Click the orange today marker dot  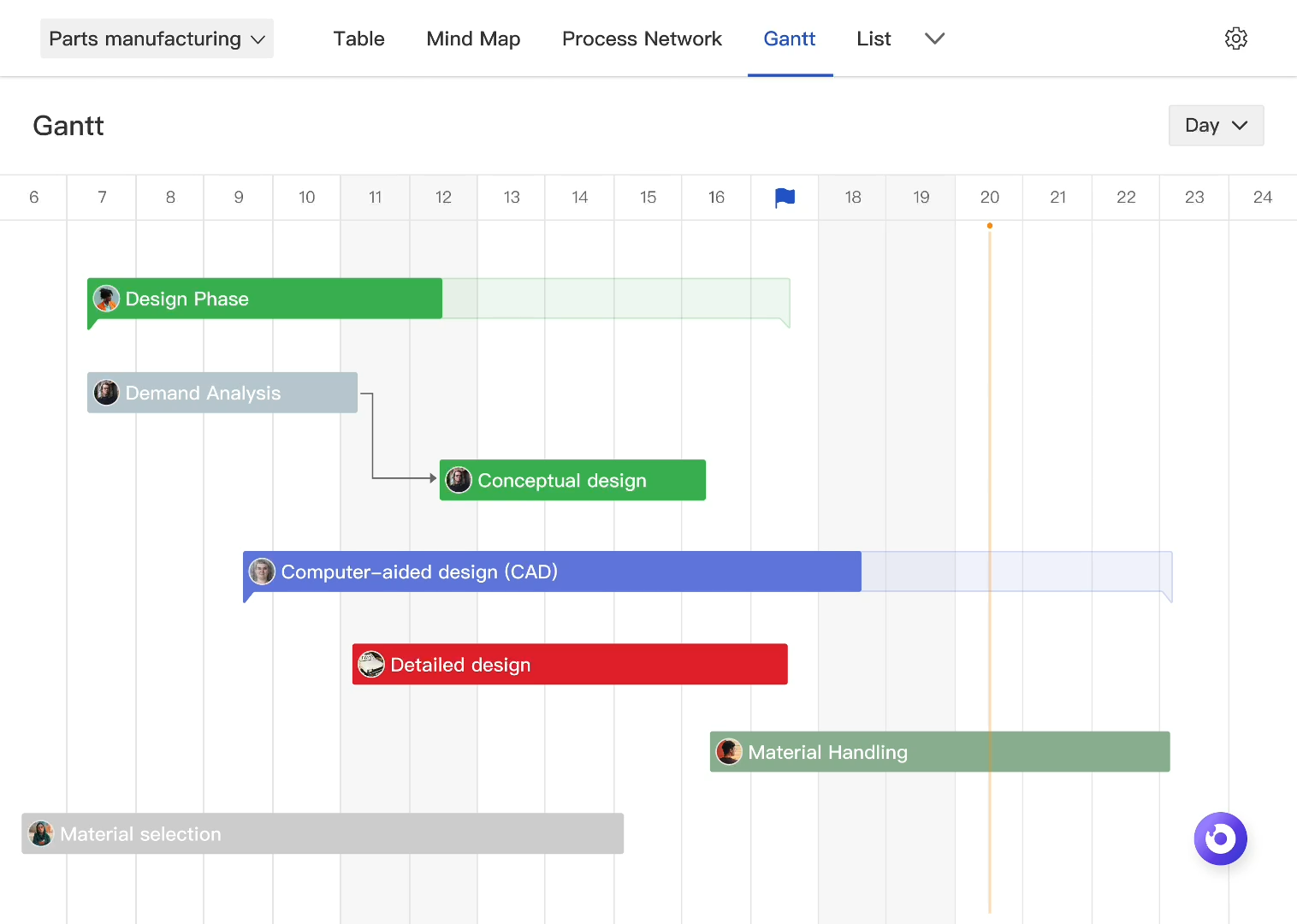pyautogui.click(x=989, y=226)
